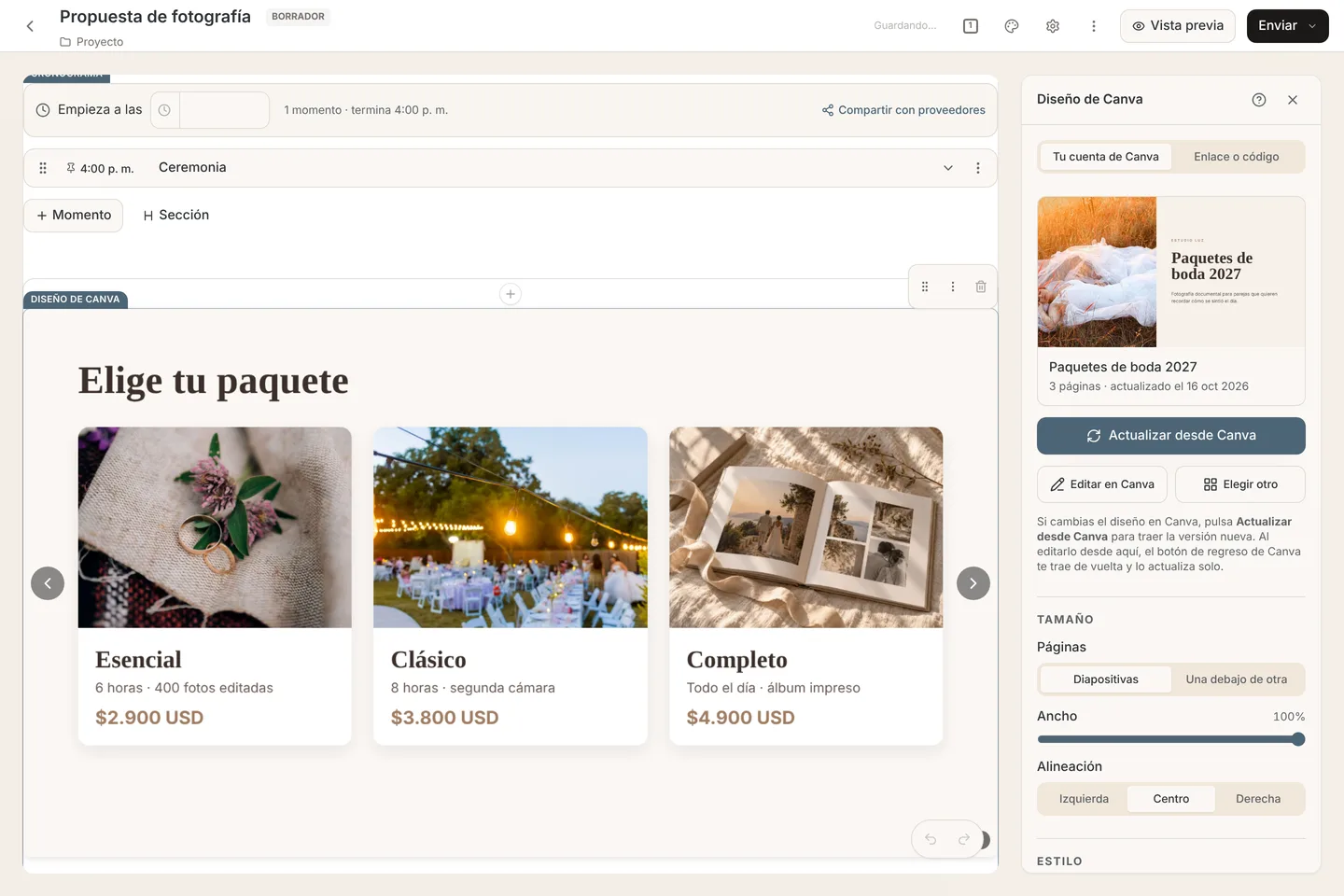Click the Vista previa button
The width and height of the screenshot is (1344, 896).
point(1178,26)
